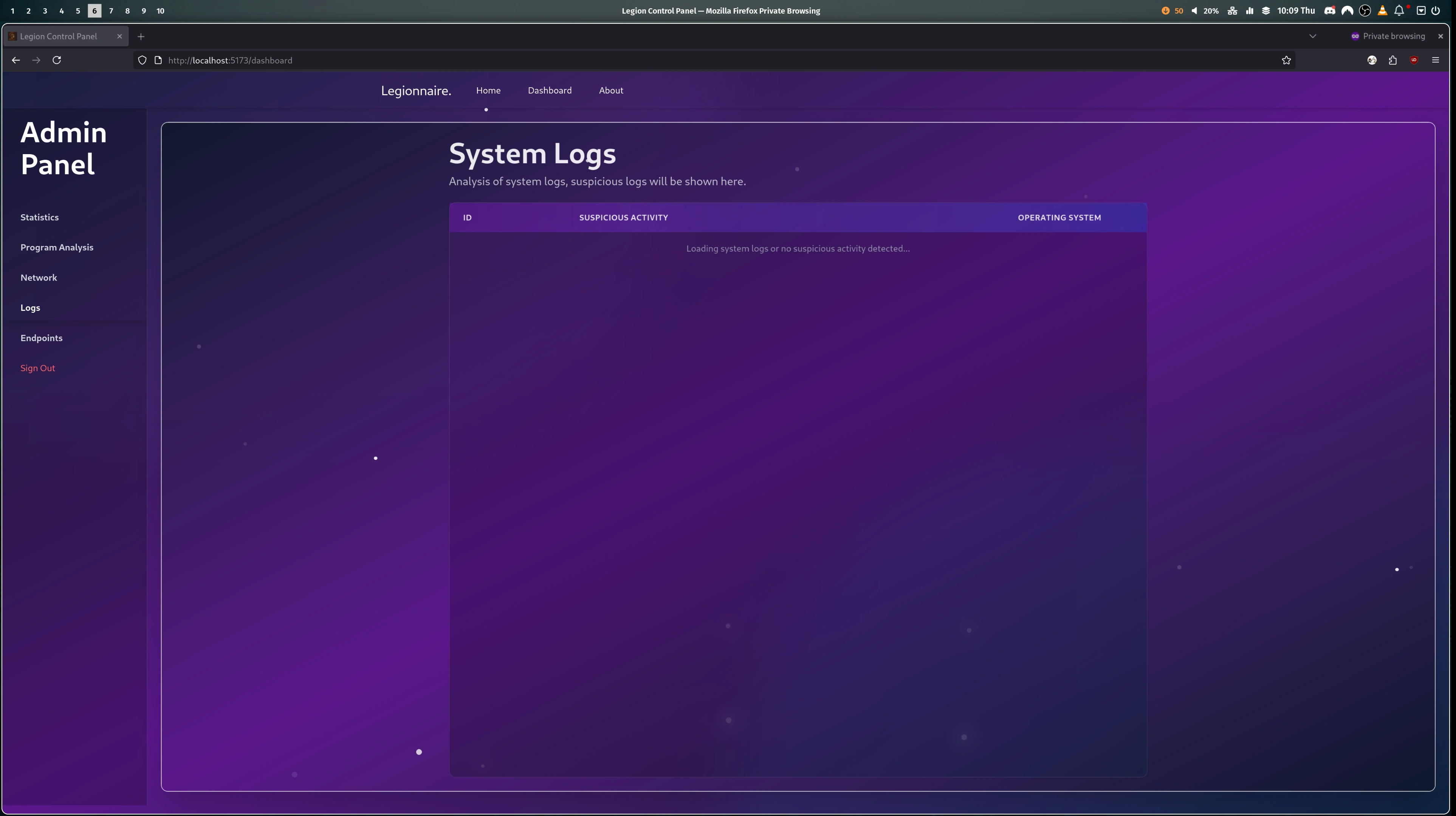Open Discord from the system tray

tap(1329, 10)
